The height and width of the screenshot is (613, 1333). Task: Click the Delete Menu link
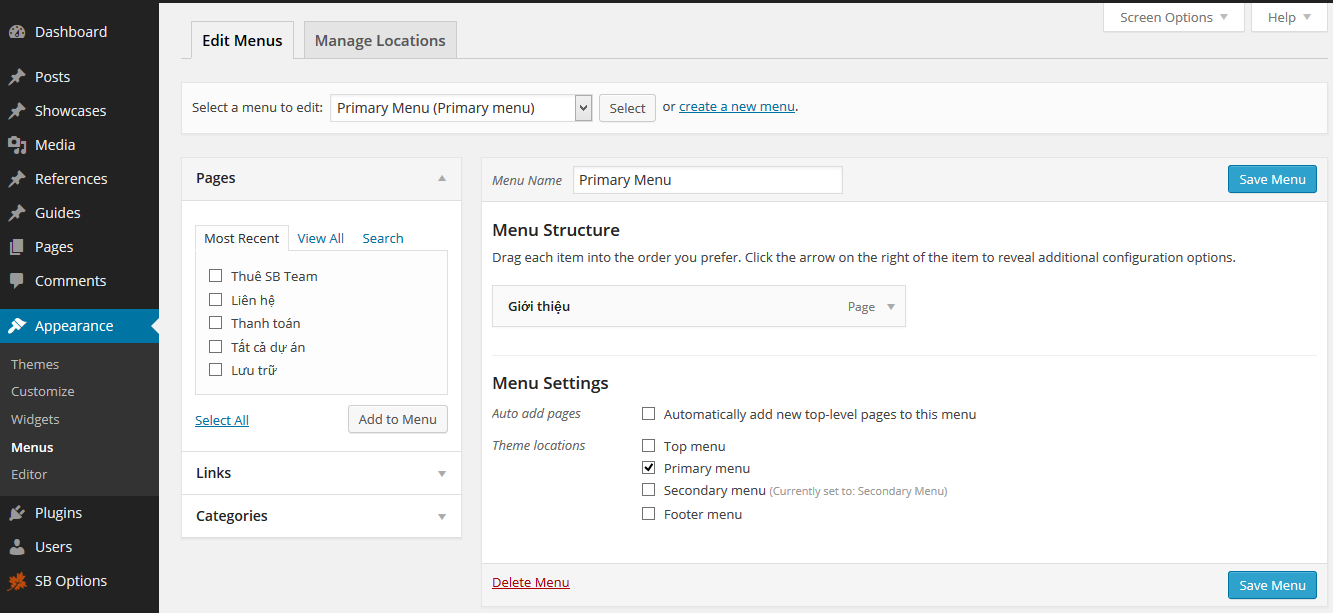tap(531, 583)
